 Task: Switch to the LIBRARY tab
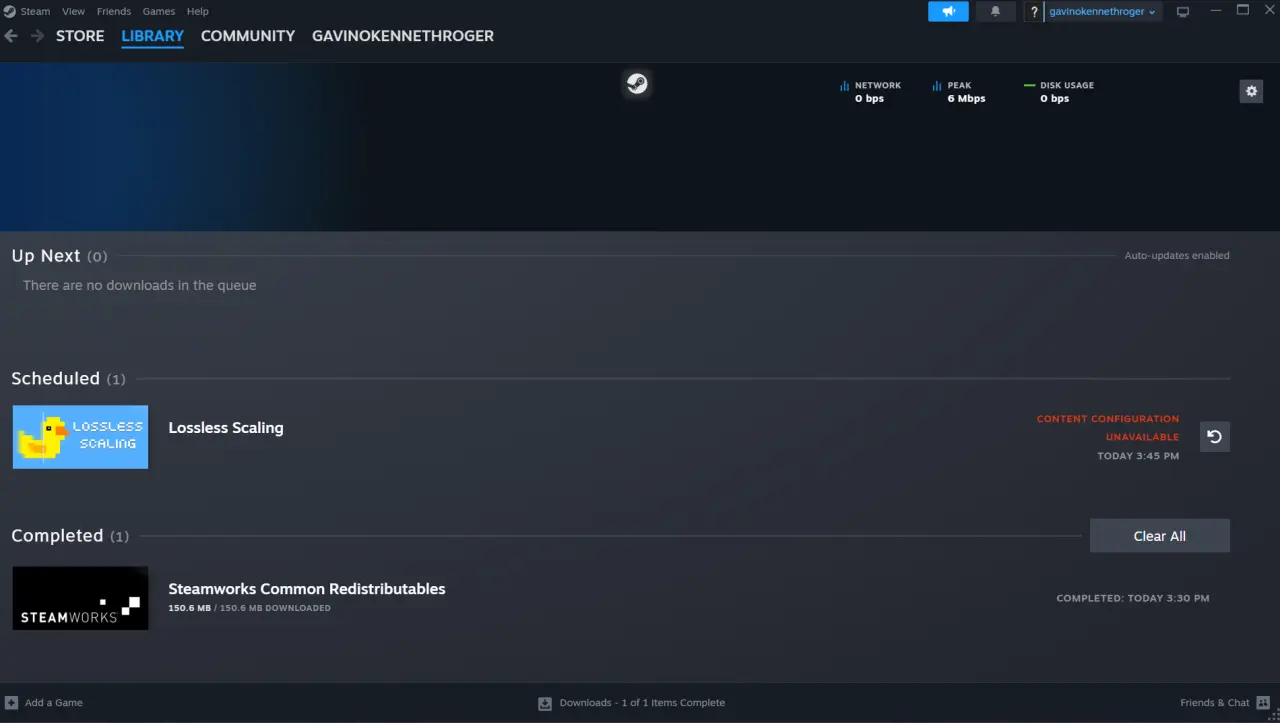point(153,36)
